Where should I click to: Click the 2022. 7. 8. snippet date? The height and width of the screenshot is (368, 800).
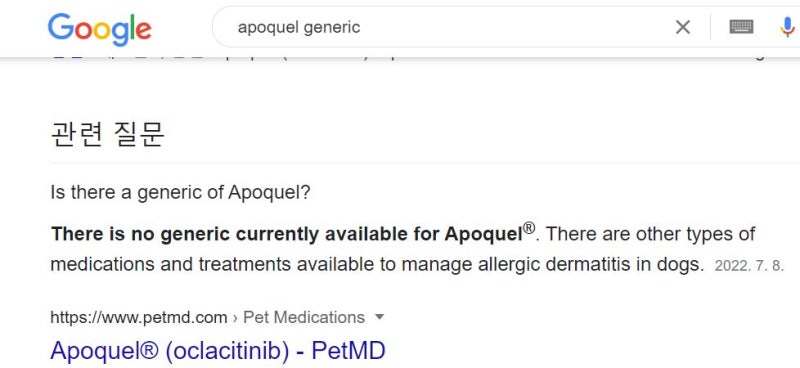(x=749, y=266)
